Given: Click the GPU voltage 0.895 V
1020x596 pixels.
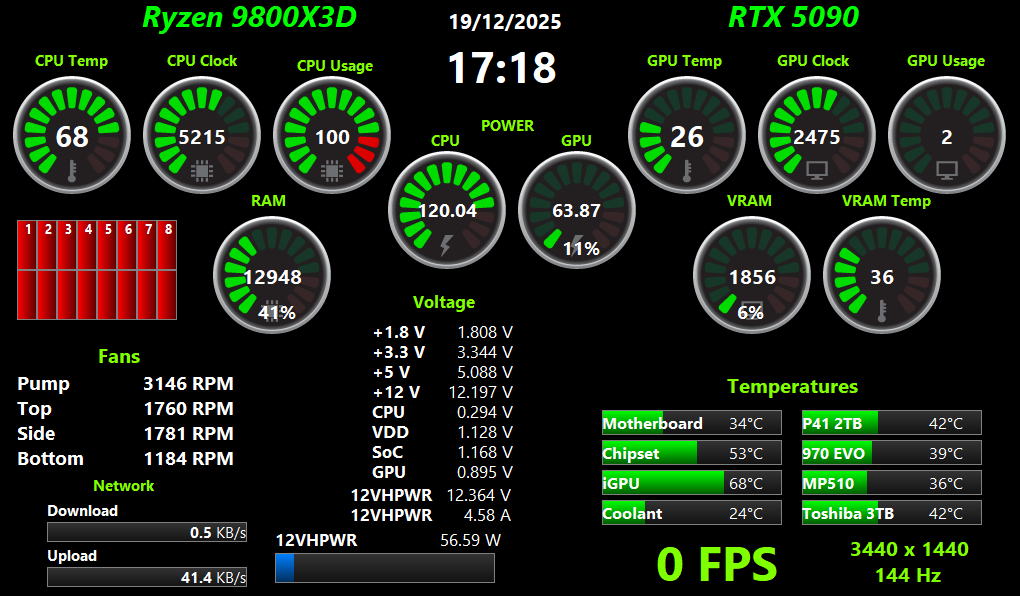Looking at the screenshot, I should tap(485, 472).
